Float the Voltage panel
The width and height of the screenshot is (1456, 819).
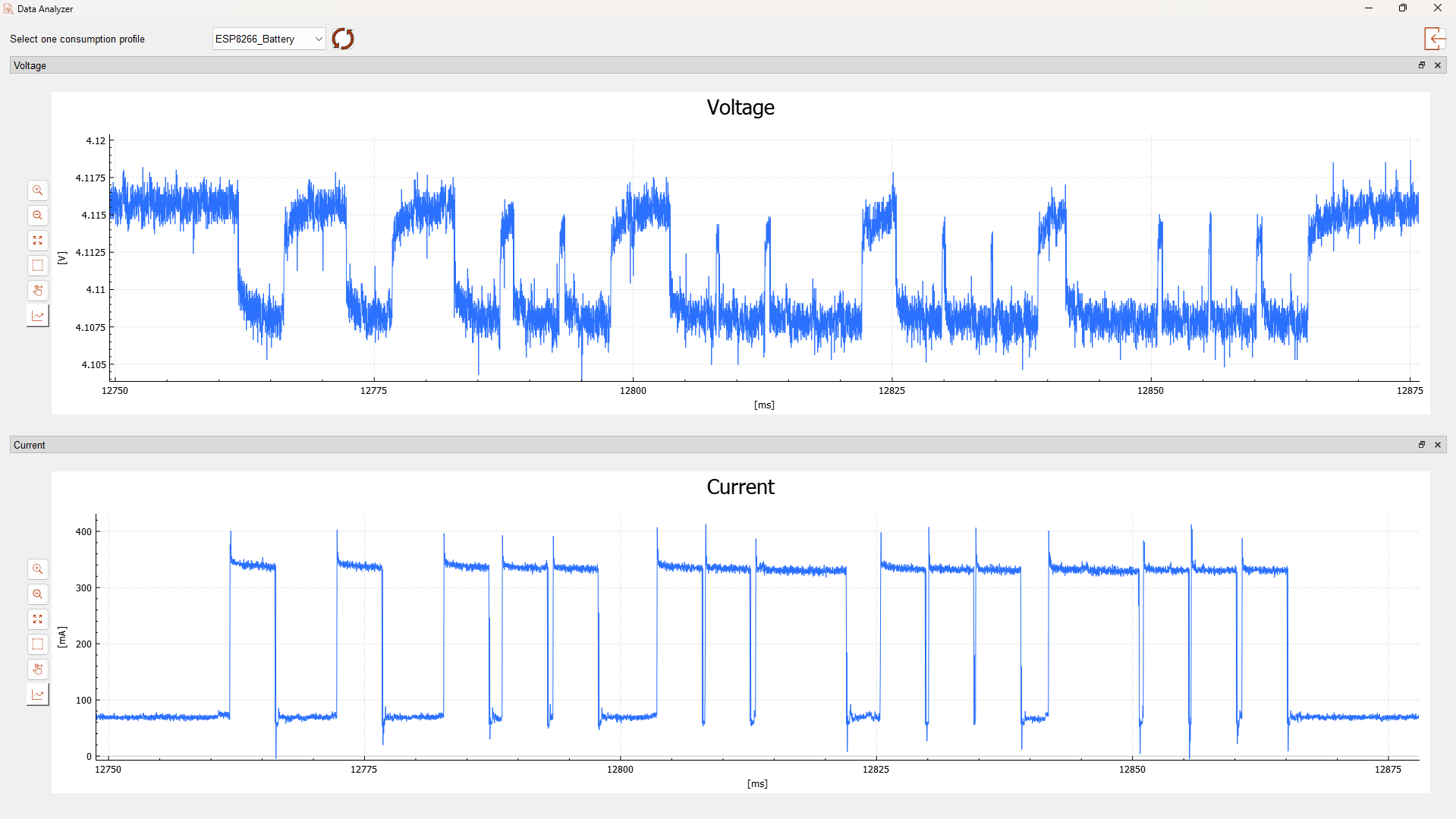coord(1422,65)
